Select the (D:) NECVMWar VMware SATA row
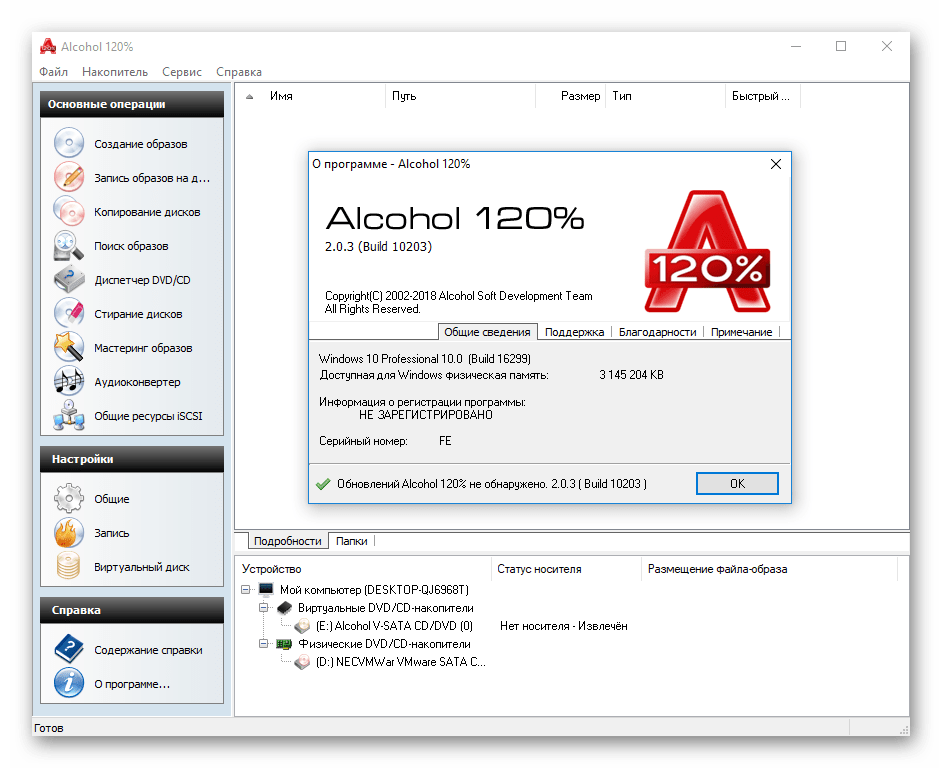The width and height of the screenshot is (942, 768). pyautogui.click(x=401, y=662)
